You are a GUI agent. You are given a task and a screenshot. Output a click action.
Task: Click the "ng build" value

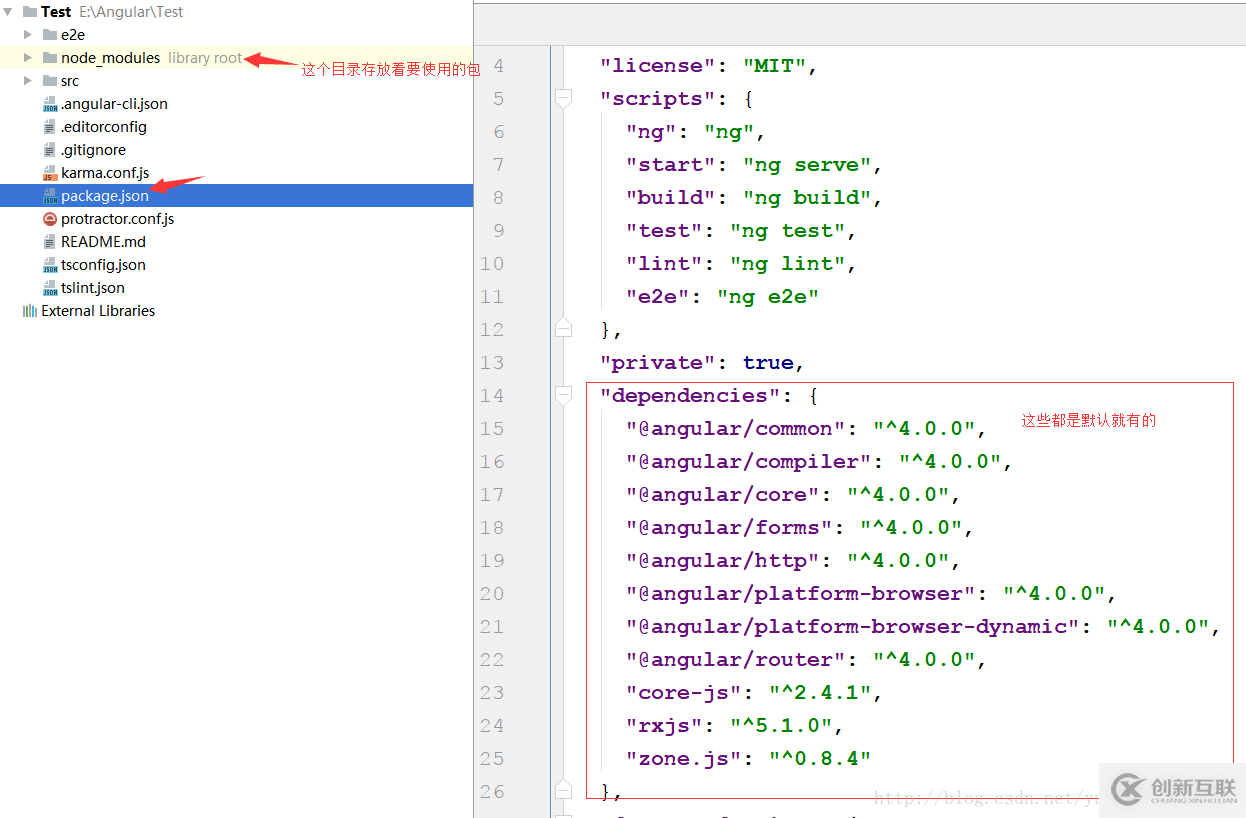[807, 198]
